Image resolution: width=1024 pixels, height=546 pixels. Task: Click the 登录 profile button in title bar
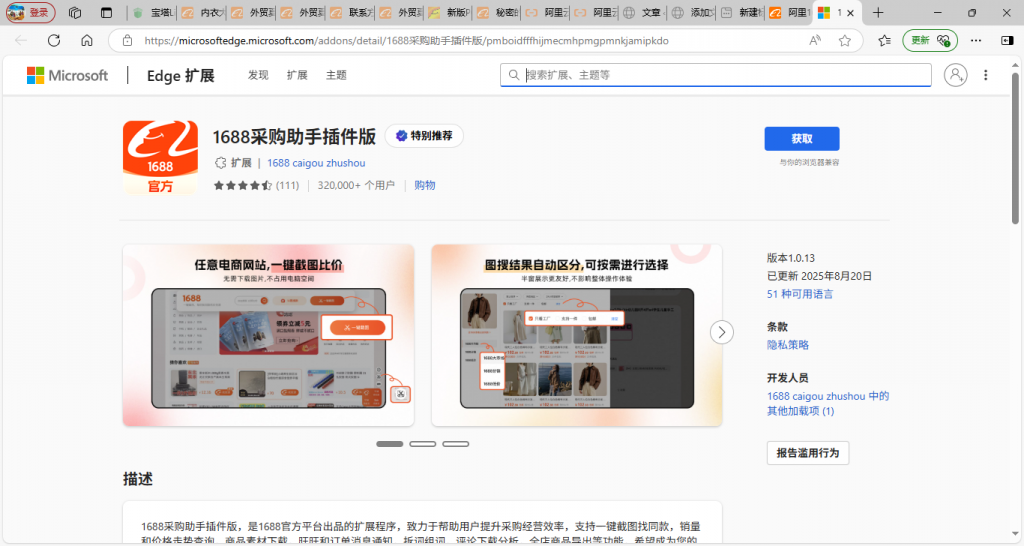point(30,12)
